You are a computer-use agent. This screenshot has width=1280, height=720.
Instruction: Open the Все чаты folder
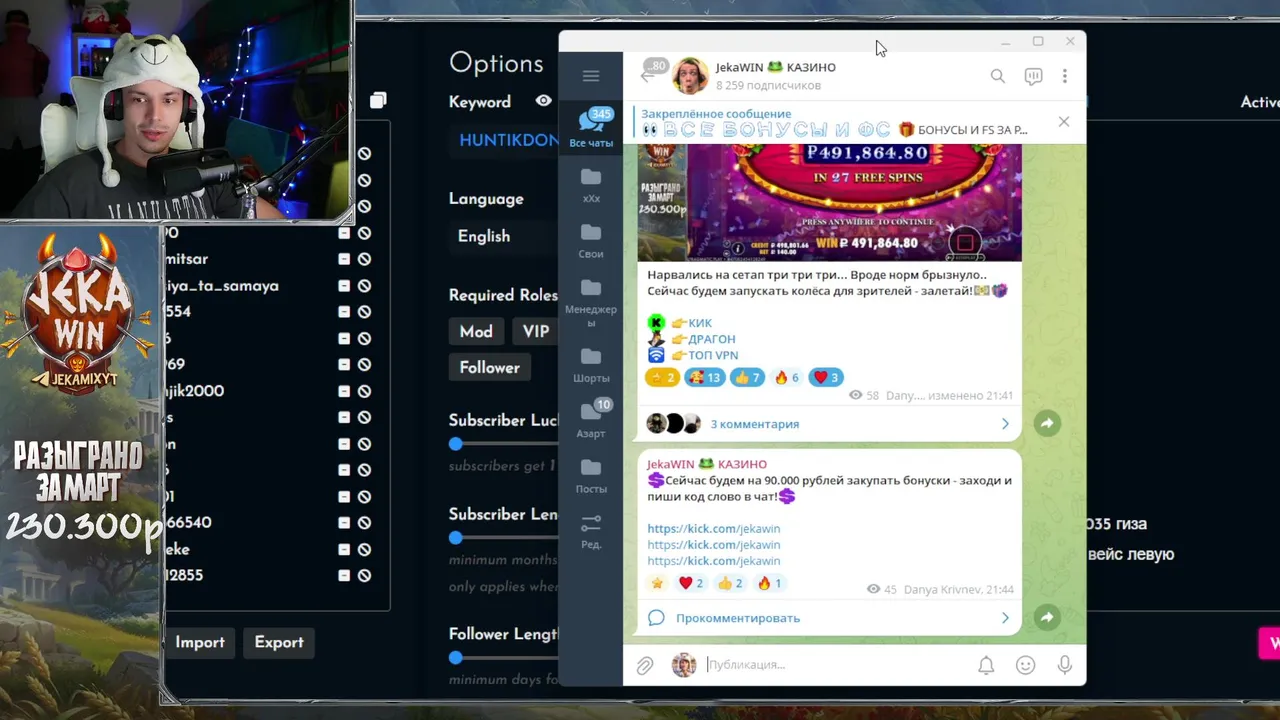591,128
